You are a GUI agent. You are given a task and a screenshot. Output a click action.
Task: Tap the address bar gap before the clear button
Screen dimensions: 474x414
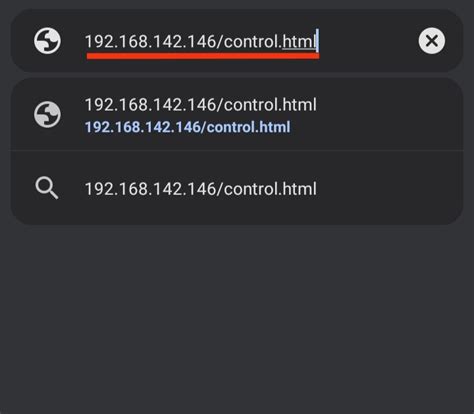click(368, 41)
